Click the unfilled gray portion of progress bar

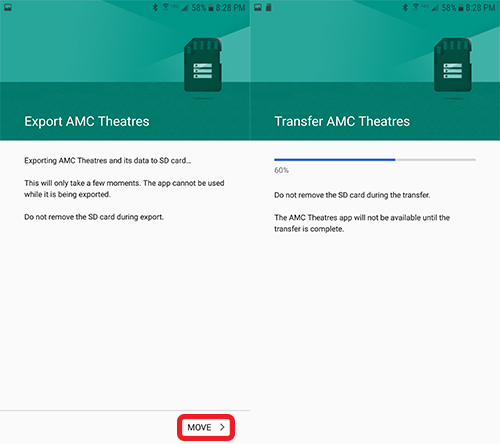point(435,160)
